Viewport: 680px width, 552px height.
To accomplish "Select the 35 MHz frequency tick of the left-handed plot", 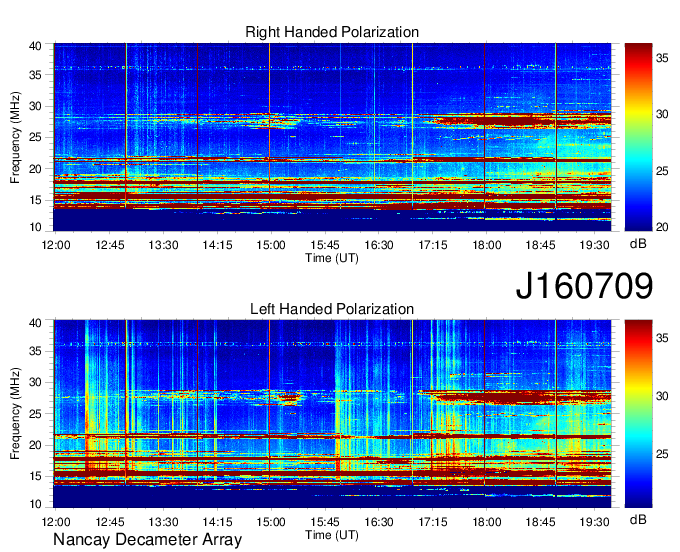I will [35, 351].
